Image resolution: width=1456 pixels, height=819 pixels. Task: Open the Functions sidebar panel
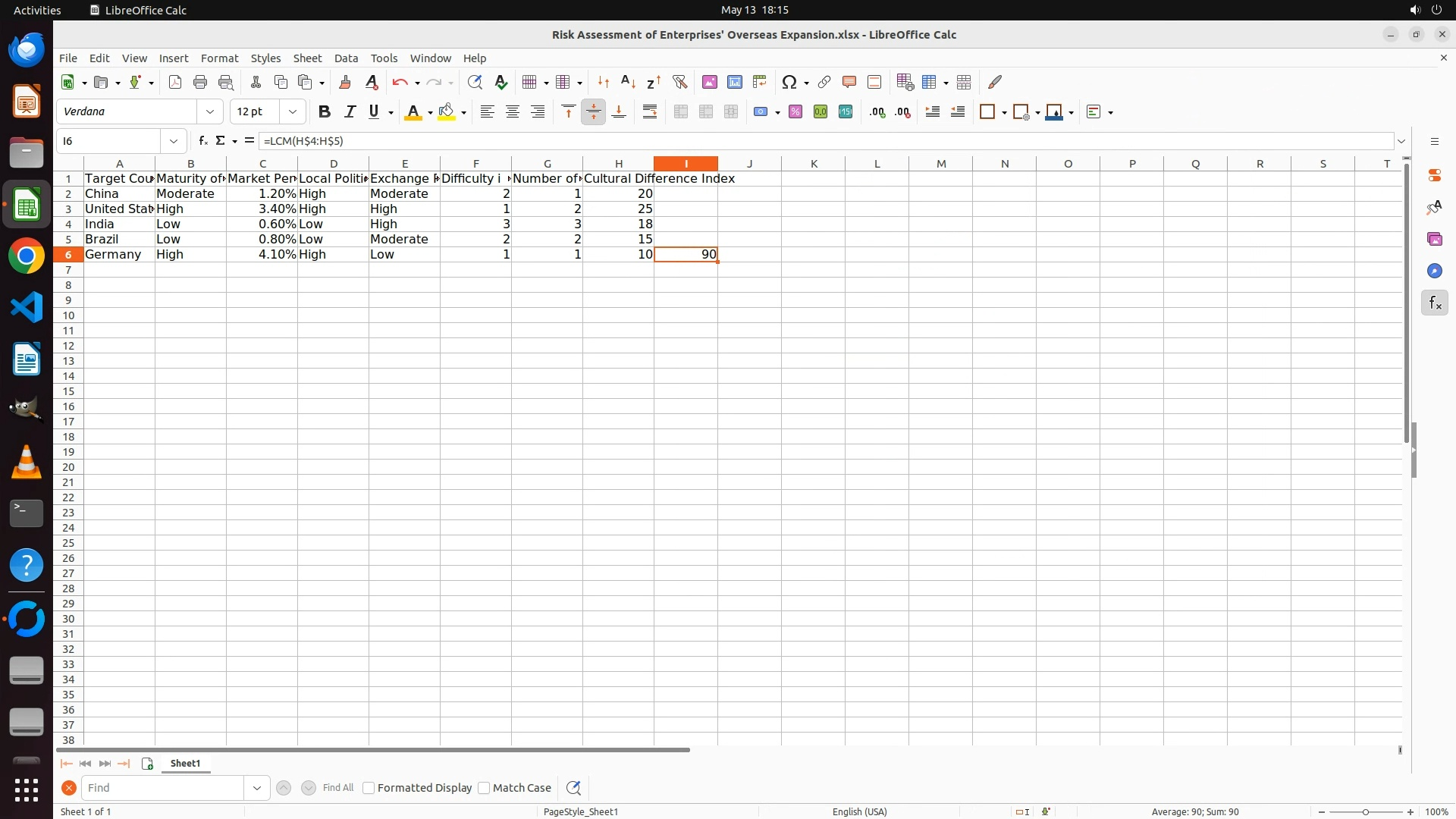1434,303
